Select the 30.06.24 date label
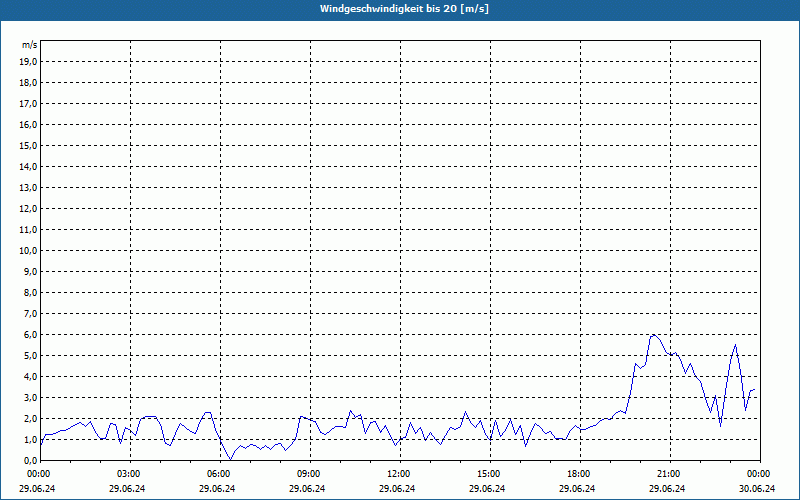 coord(757,488)
